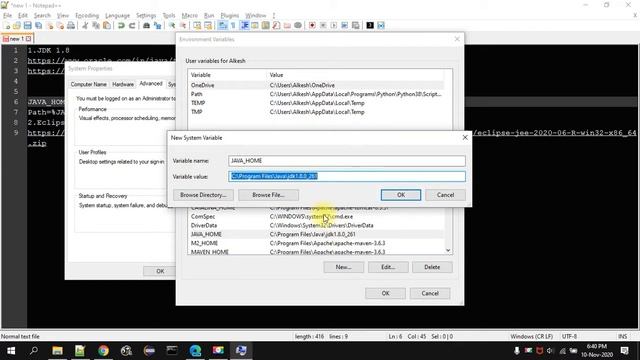Open the Macro menu
The image size is (640, 360).
click(189, 16)
